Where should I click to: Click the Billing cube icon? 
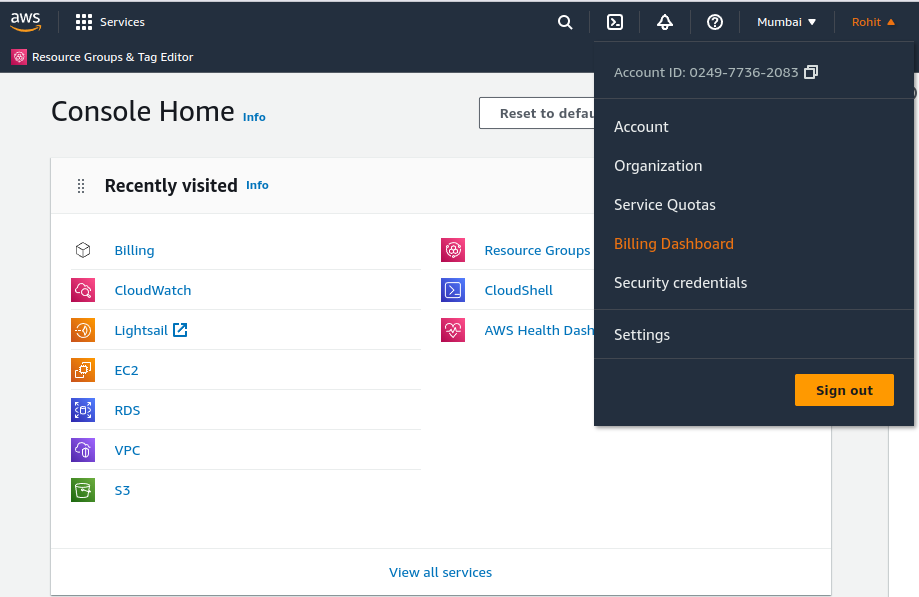(83, 250)
